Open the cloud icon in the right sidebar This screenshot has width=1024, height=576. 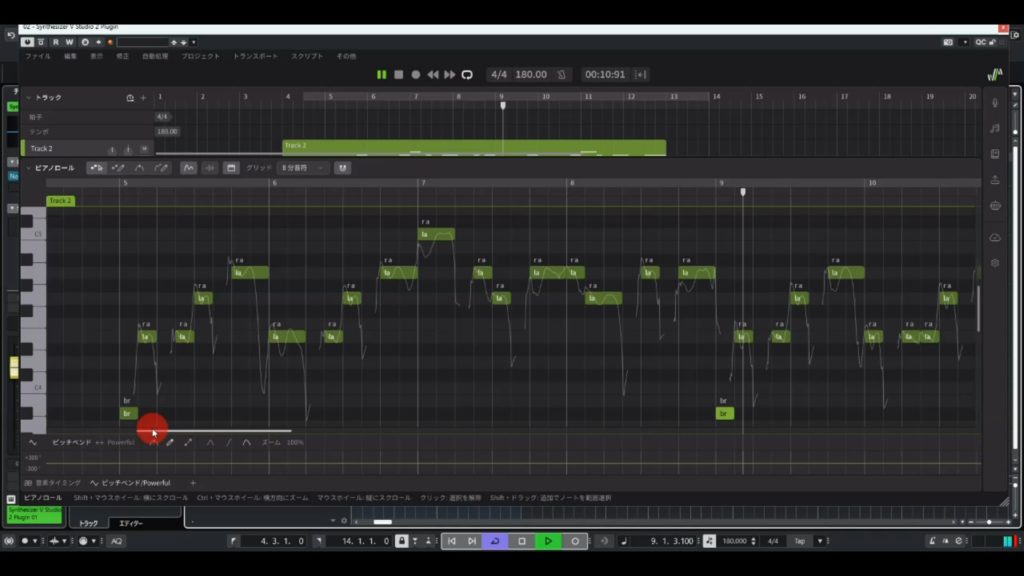point(995,237)
